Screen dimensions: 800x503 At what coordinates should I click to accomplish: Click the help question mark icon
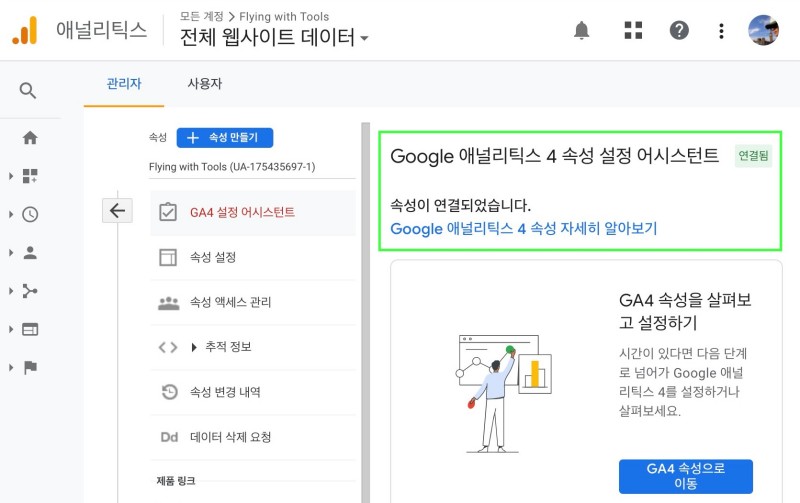679,31
